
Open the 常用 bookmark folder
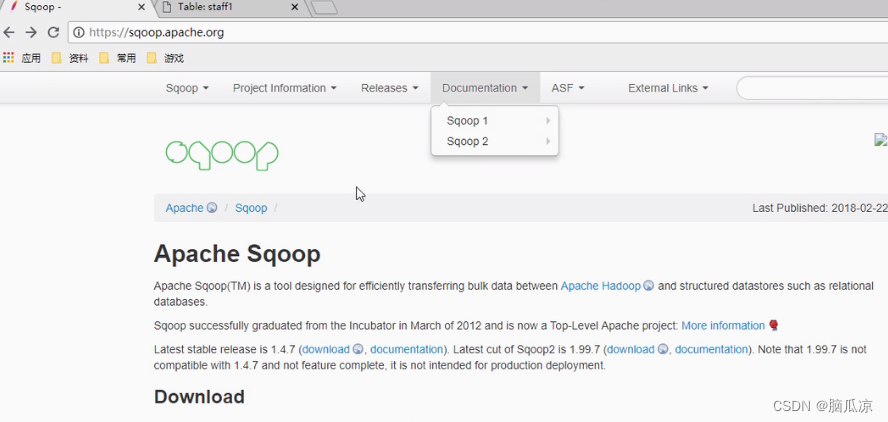(x=118, y=58)
